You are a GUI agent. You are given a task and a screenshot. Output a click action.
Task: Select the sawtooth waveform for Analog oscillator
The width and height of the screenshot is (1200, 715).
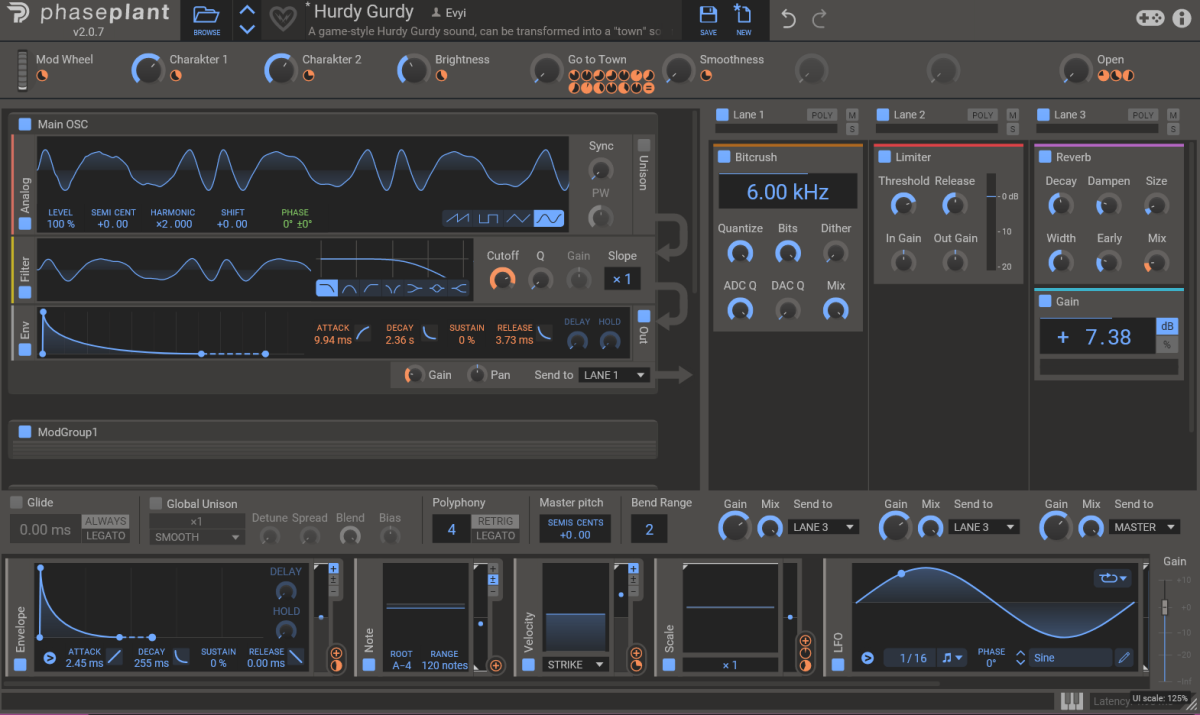pyautogui.click(x=457, y=218)
